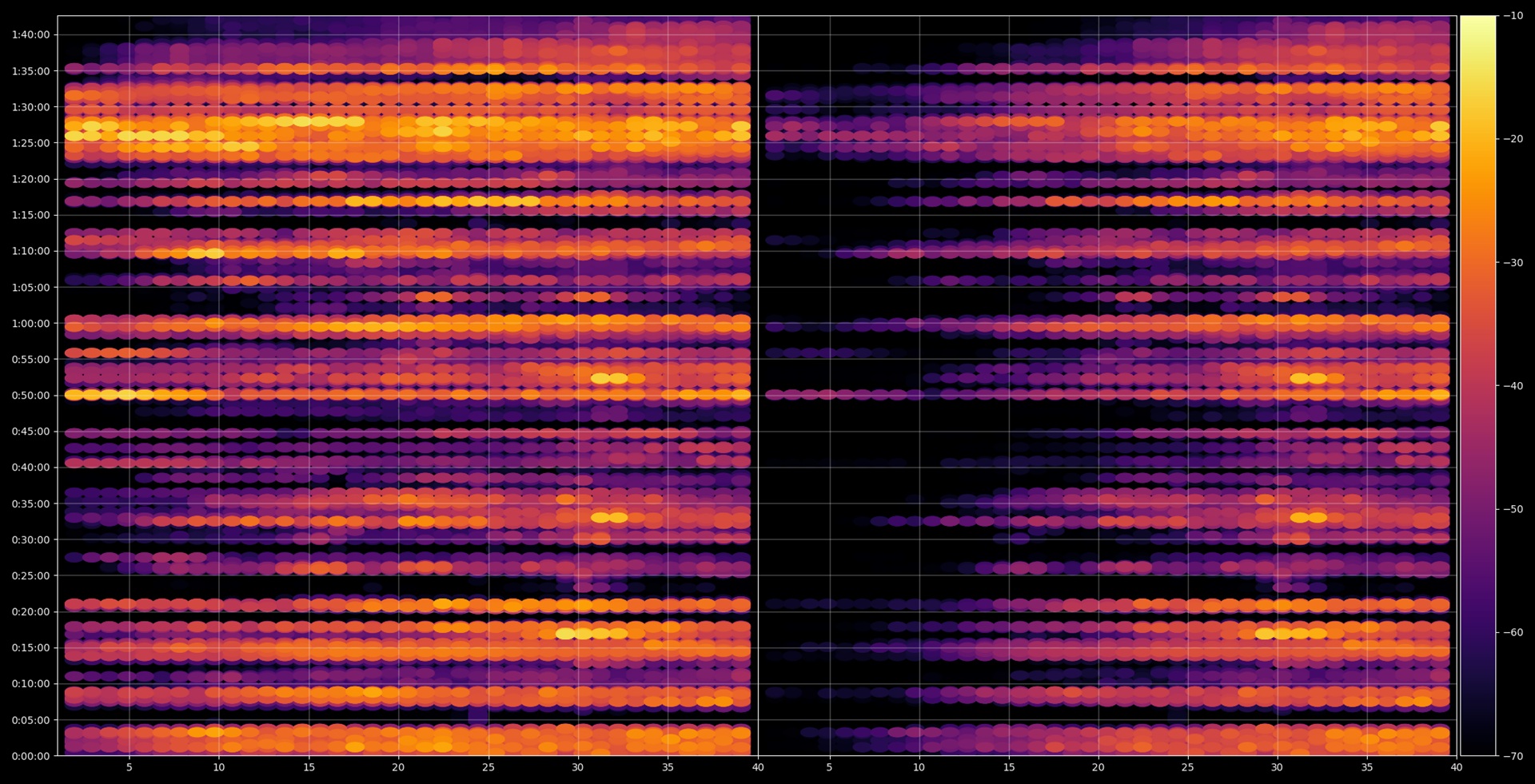Click x-axis label 35 of right heatmap
This screenshot has width=1535, height=784.
1367,767
